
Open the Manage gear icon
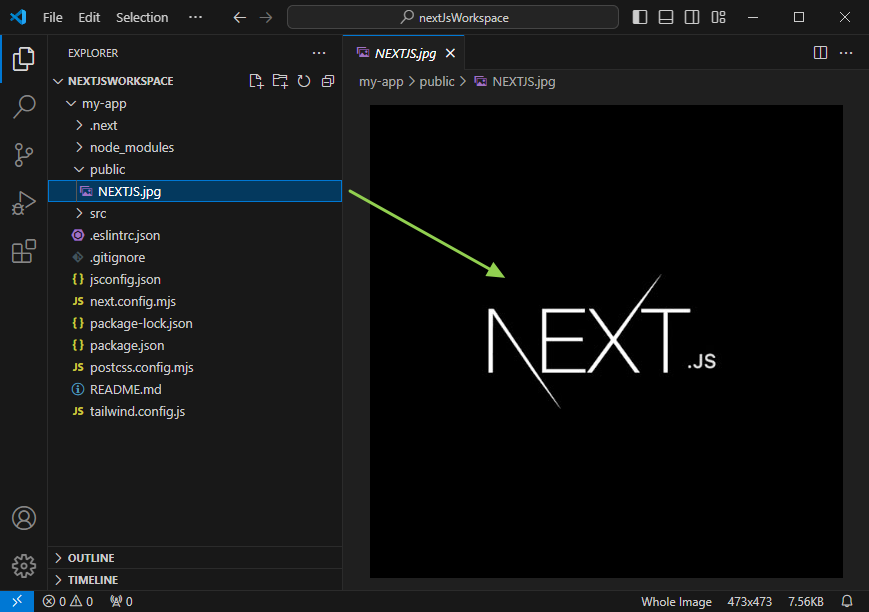tap(24, 566)
